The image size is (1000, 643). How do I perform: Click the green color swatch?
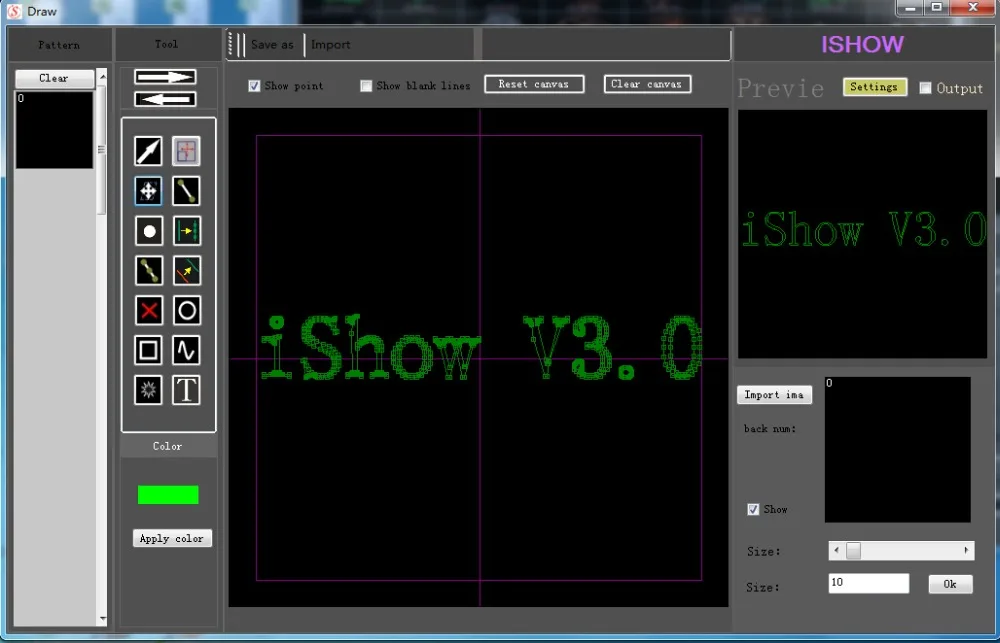click(168, 495)
